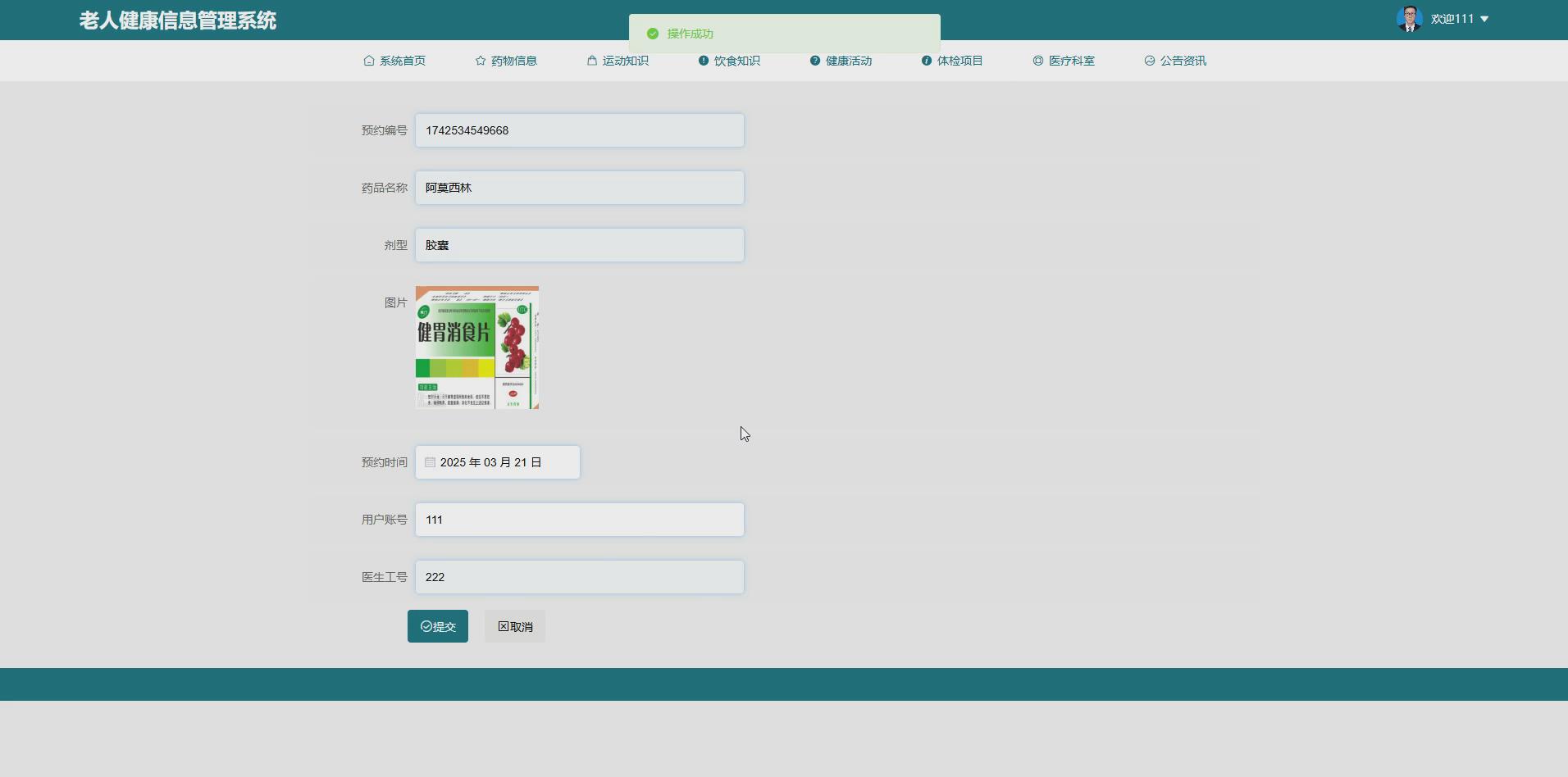Screen dimensions: 1568x777
Task: Navigate to 公告资讯
Action: (1175, 61)
